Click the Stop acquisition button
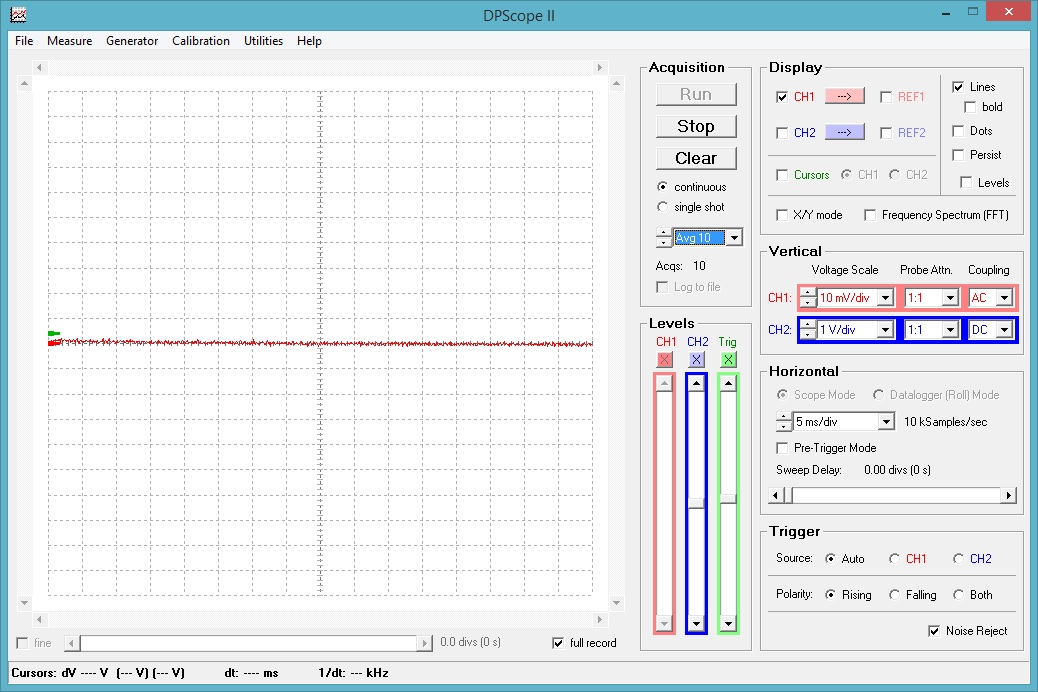 click(696, 126)
